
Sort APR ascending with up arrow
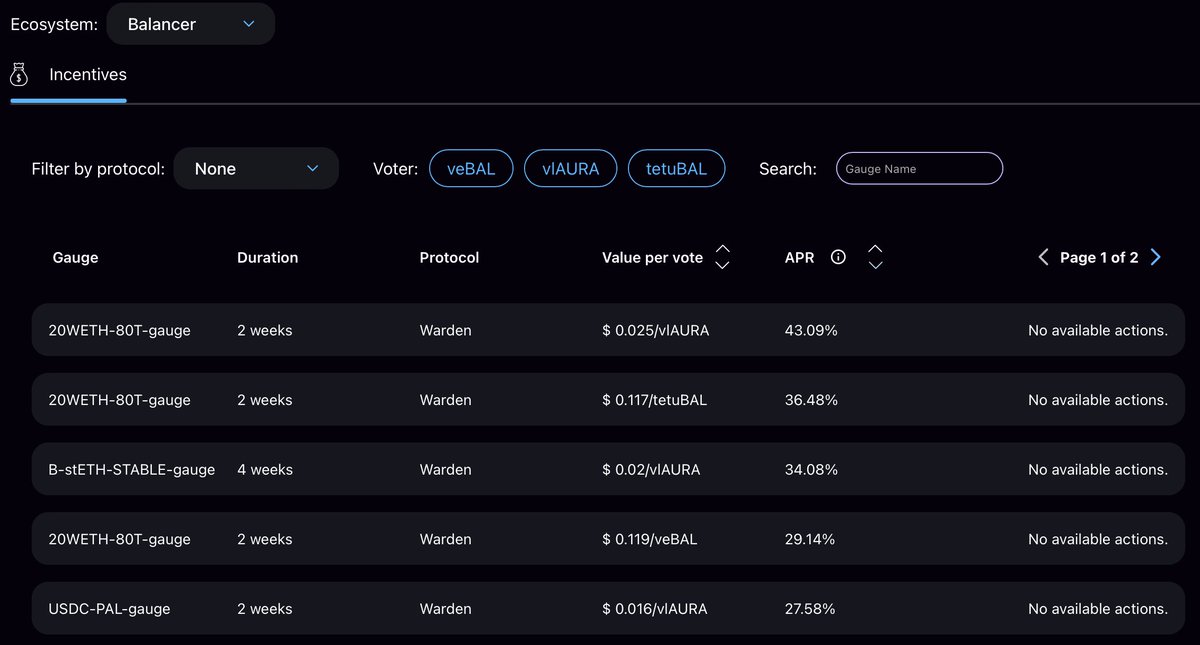click(875, 249)
